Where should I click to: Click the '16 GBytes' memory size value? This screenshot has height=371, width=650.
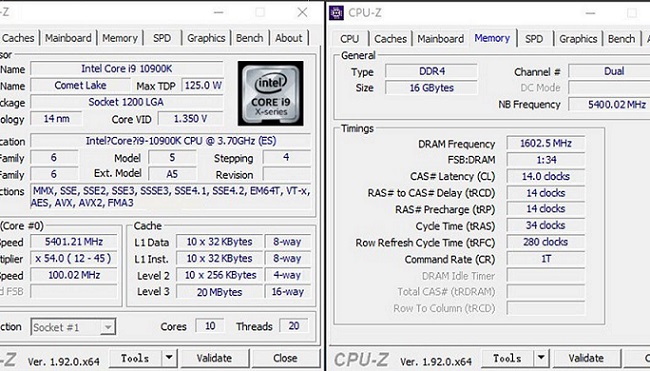[x=432, y=87]
